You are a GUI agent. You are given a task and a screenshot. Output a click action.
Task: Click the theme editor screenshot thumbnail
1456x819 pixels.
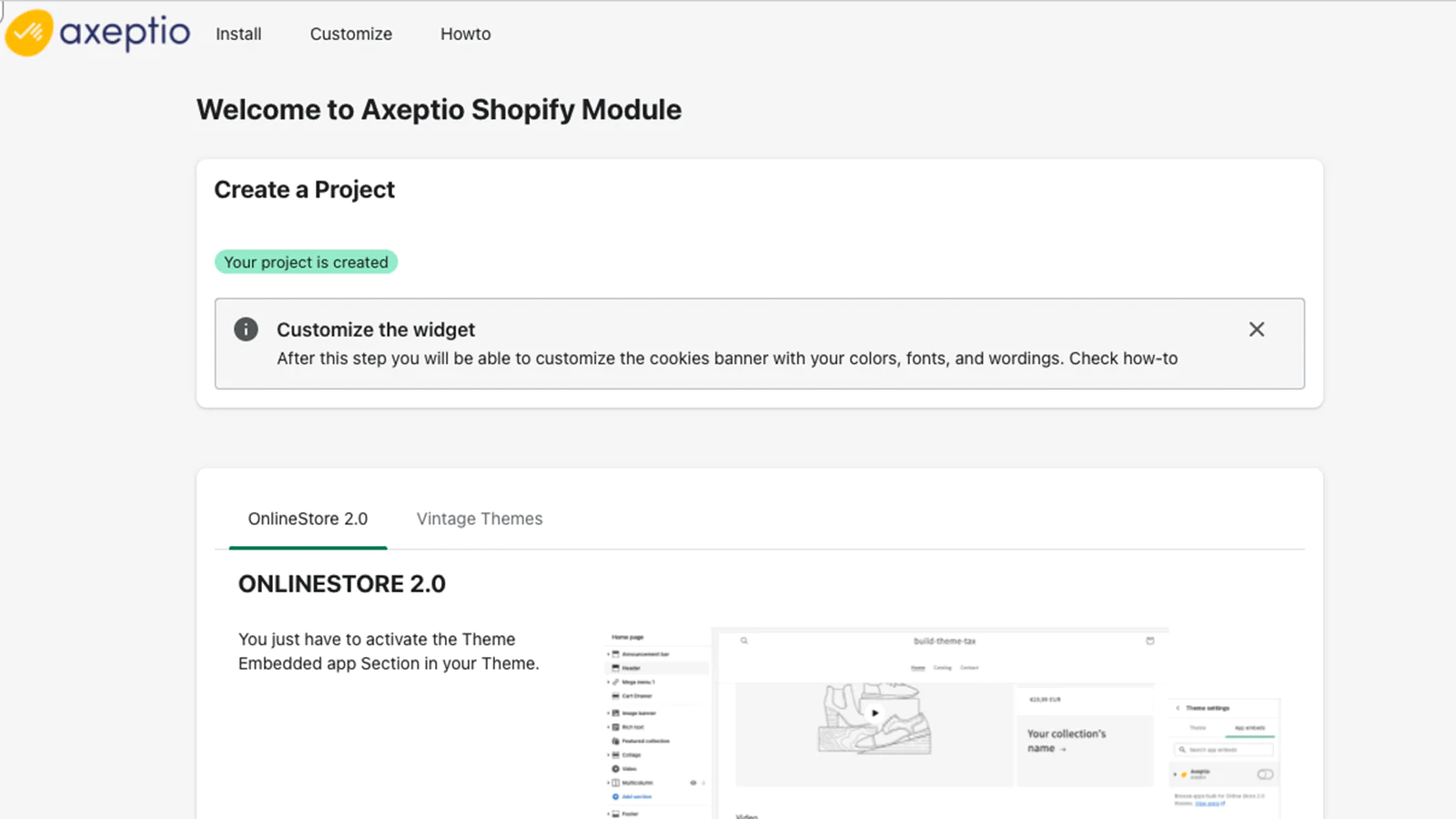pyautogui.click(x=944, y=723)
